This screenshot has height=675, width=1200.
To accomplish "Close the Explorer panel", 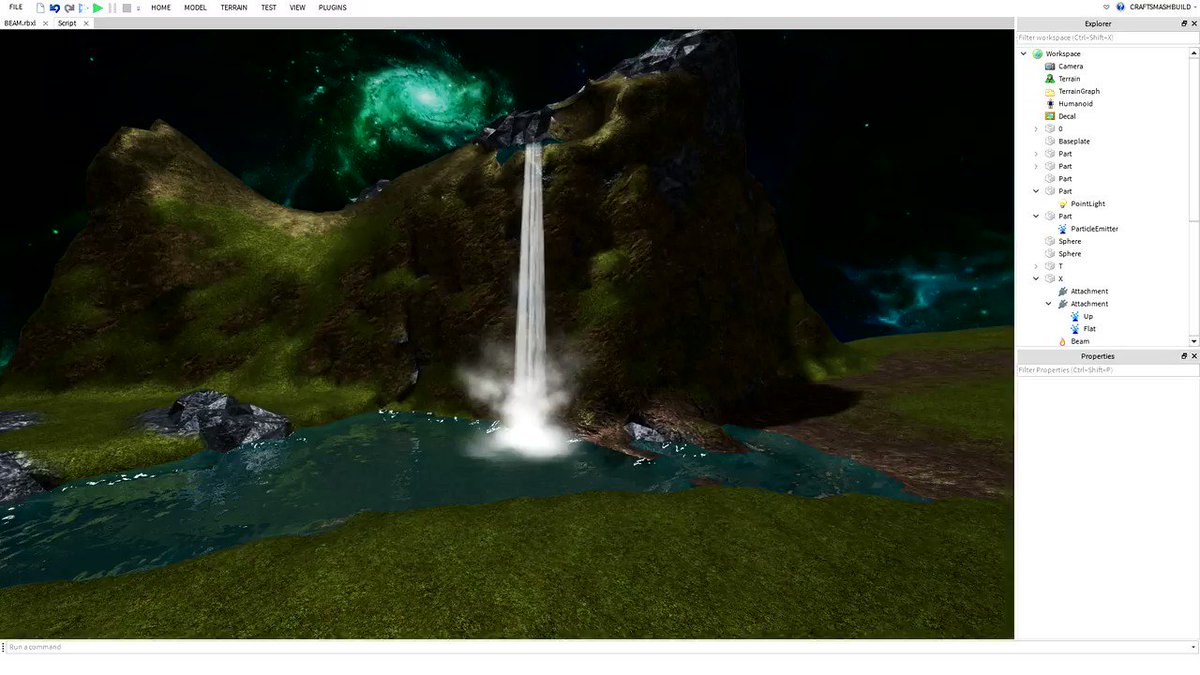I will pyautogui.click(x=1193, y=23).
